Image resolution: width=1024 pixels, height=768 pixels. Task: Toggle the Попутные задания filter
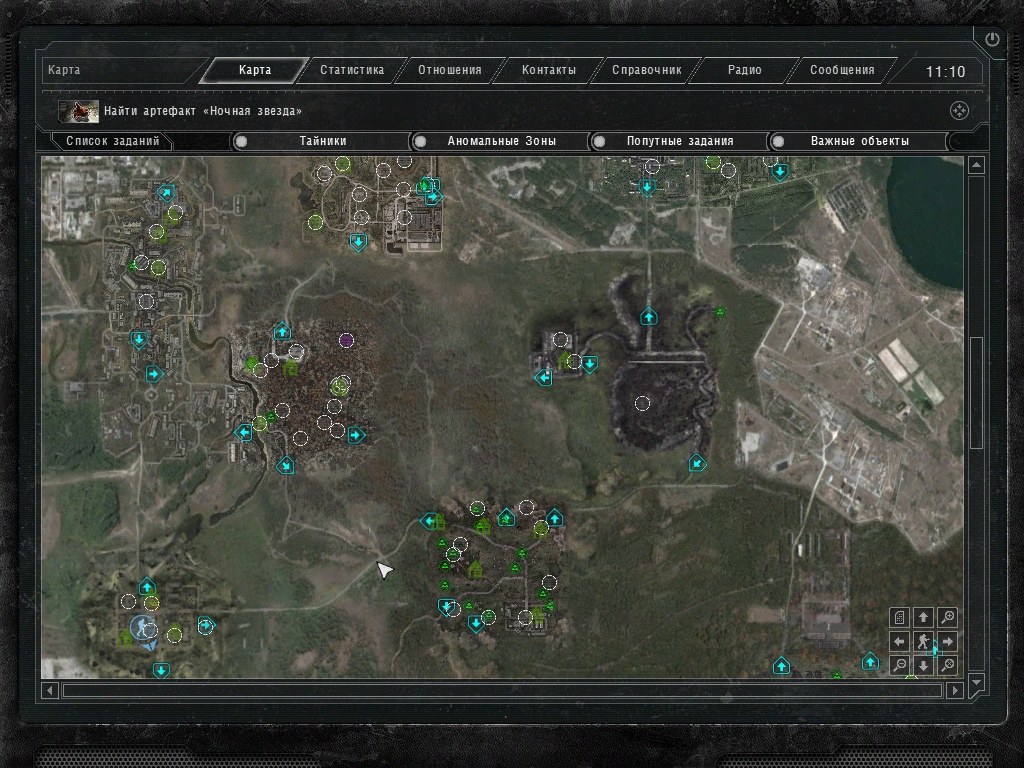point(680,141)
